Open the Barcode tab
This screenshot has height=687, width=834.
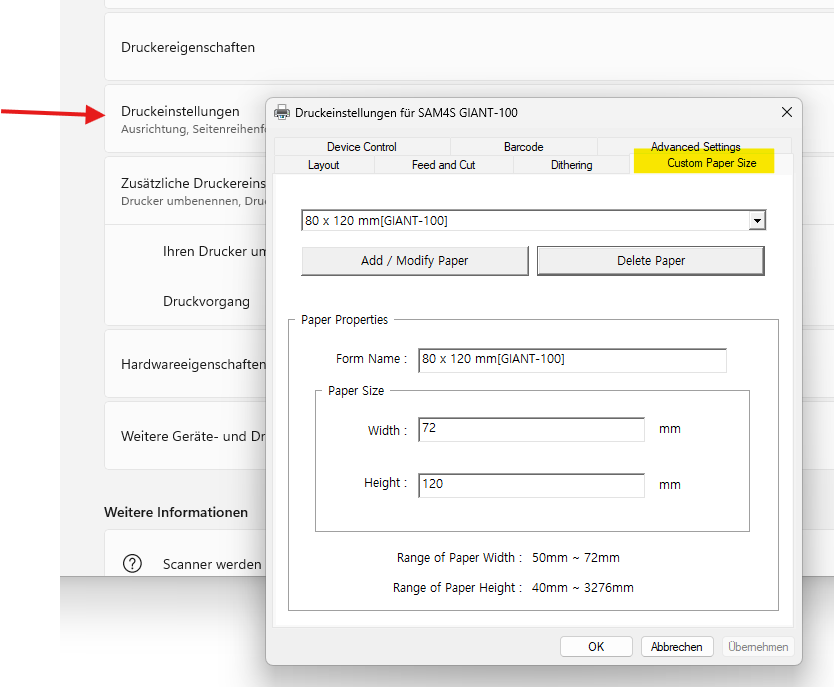click(x=523, y=147)
